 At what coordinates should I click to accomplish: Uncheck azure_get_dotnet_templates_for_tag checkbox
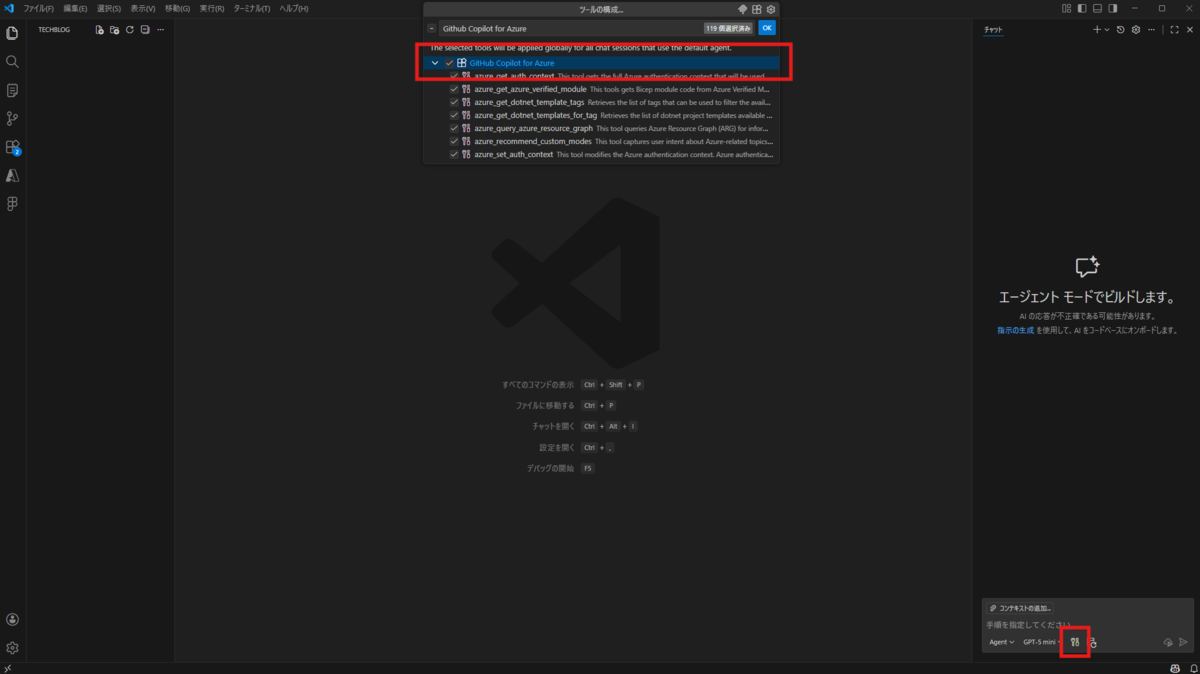454,115
